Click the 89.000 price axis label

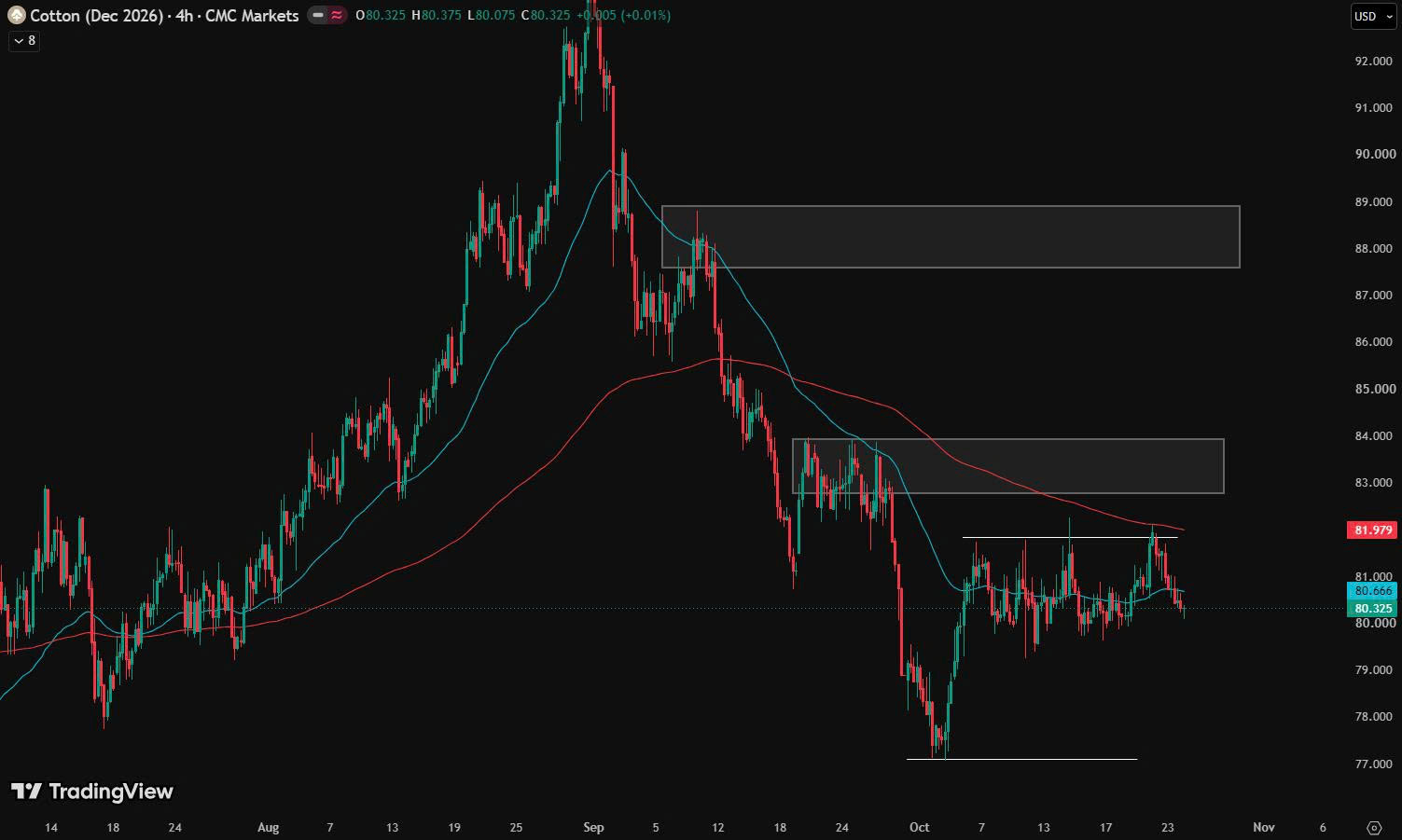pyautogui.click(x=1375, y=202)
